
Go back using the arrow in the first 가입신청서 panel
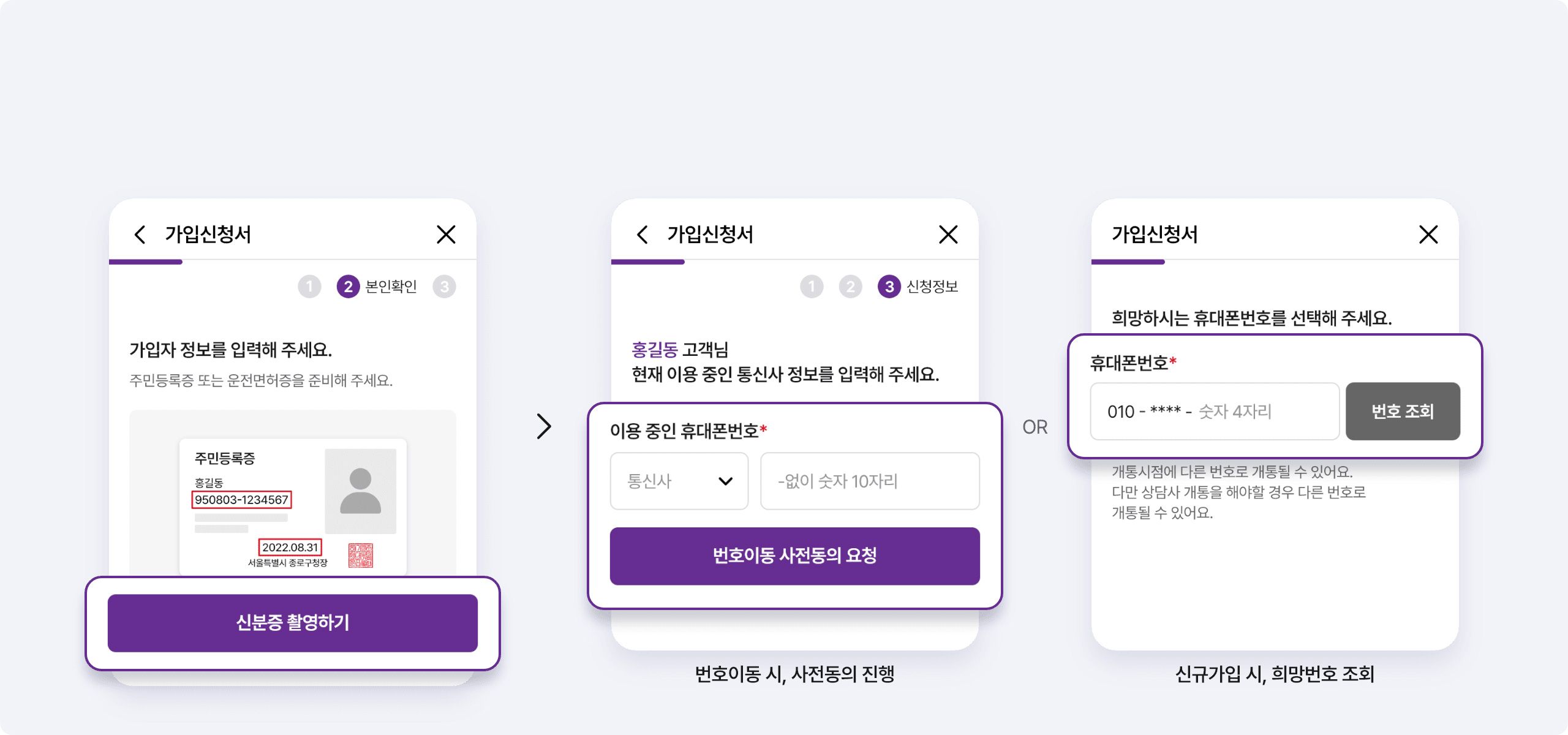(x=140, y=235)
